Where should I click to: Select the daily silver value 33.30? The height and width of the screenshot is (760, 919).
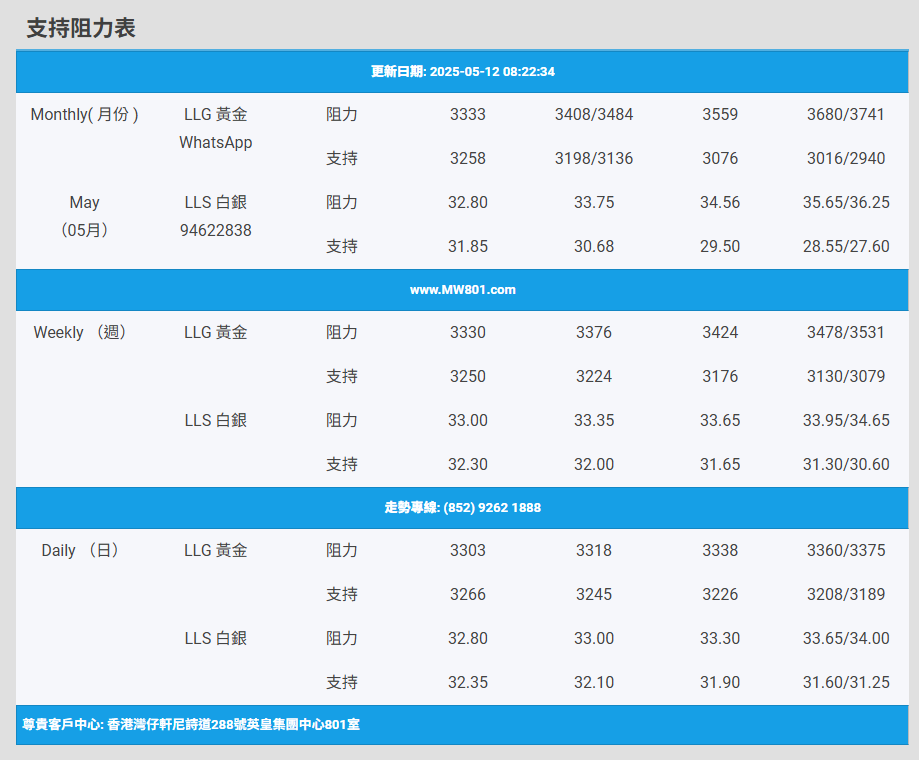click(x=720, y=638)
